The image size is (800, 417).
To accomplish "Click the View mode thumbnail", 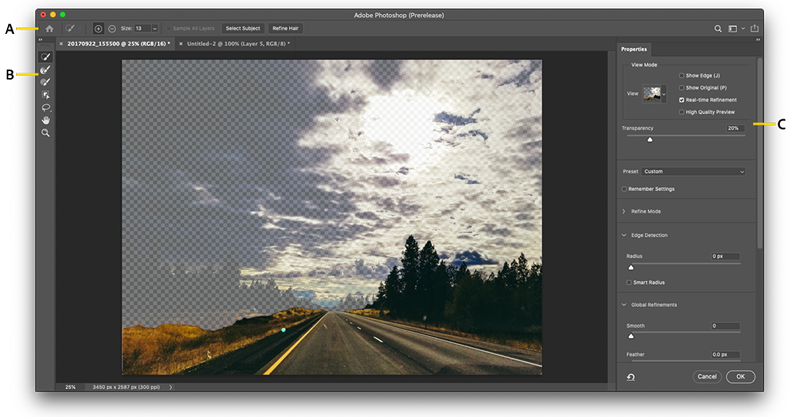I will 652,94.
